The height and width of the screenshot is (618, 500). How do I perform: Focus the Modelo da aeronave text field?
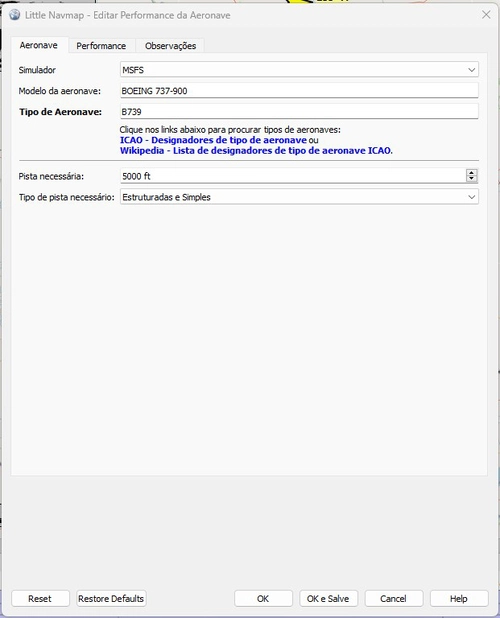point(299,91)
